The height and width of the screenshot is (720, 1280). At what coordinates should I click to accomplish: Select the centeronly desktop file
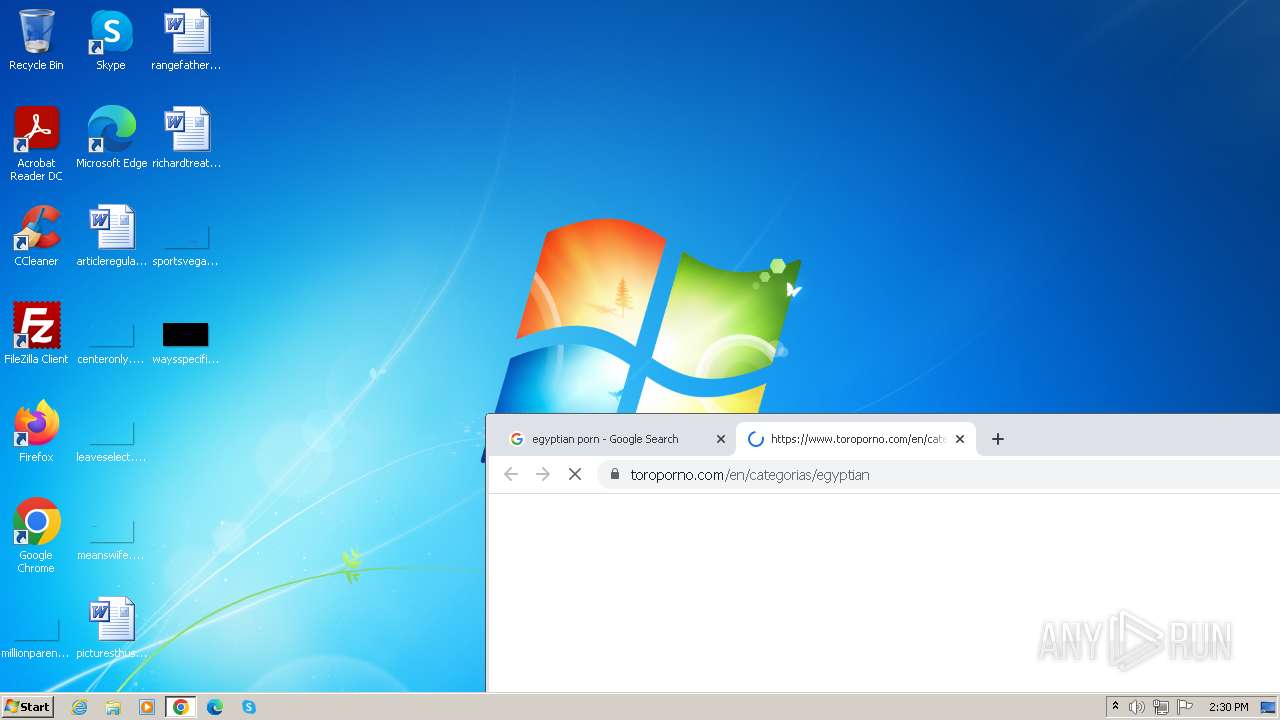point(111,342)
